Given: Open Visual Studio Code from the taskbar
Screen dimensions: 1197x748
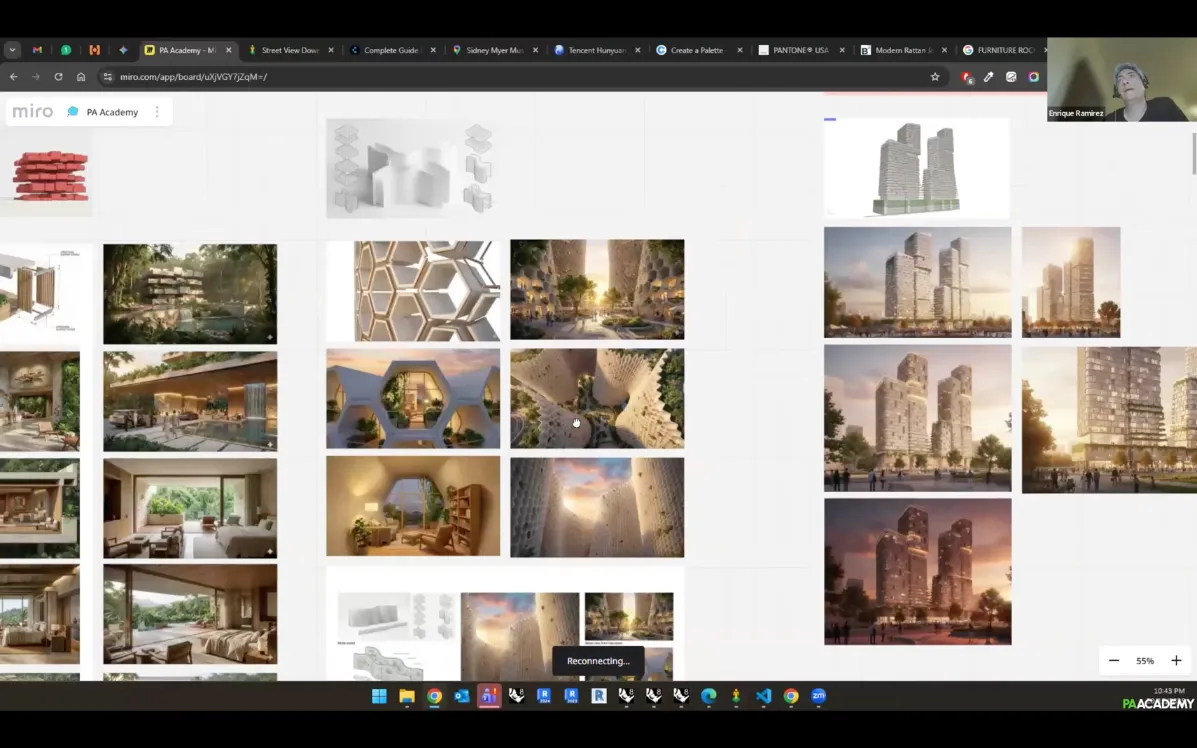Looking at the screenshot, I should coord(763,696).
